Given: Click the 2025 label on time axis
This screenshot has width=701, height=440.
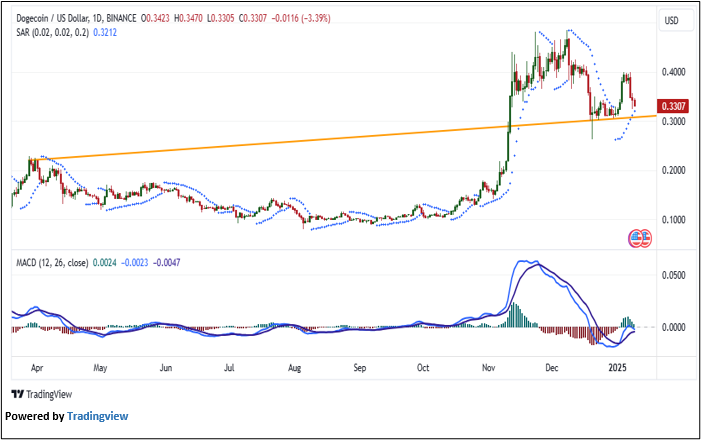Looking at the screenshot, I should click(x=618, y=368).
